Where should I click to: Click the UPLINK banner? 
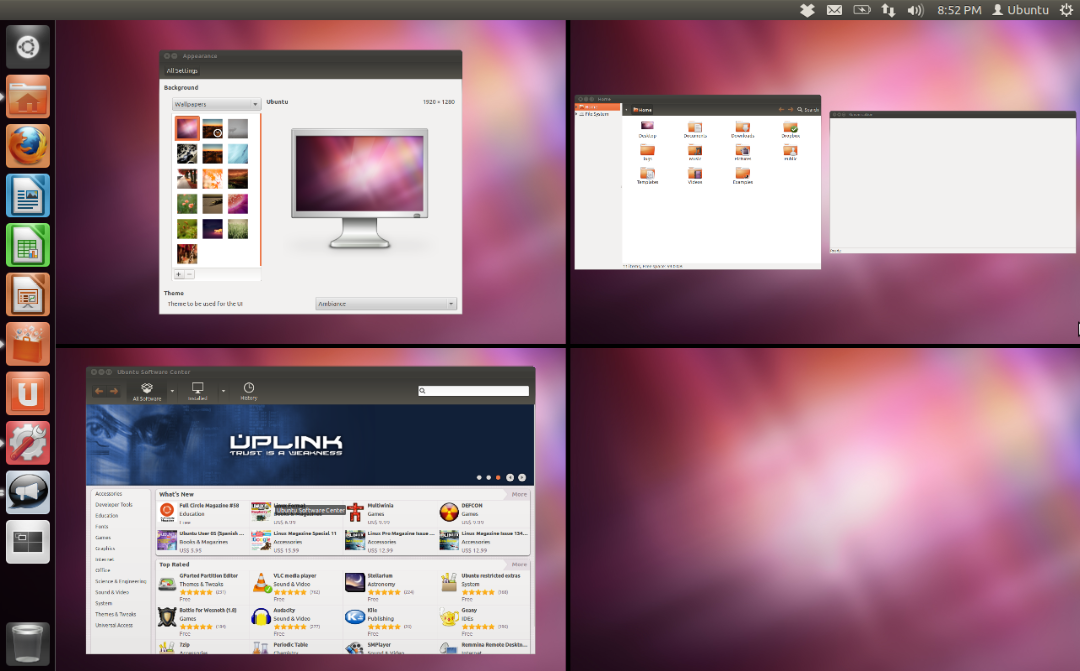click(310, 445)
